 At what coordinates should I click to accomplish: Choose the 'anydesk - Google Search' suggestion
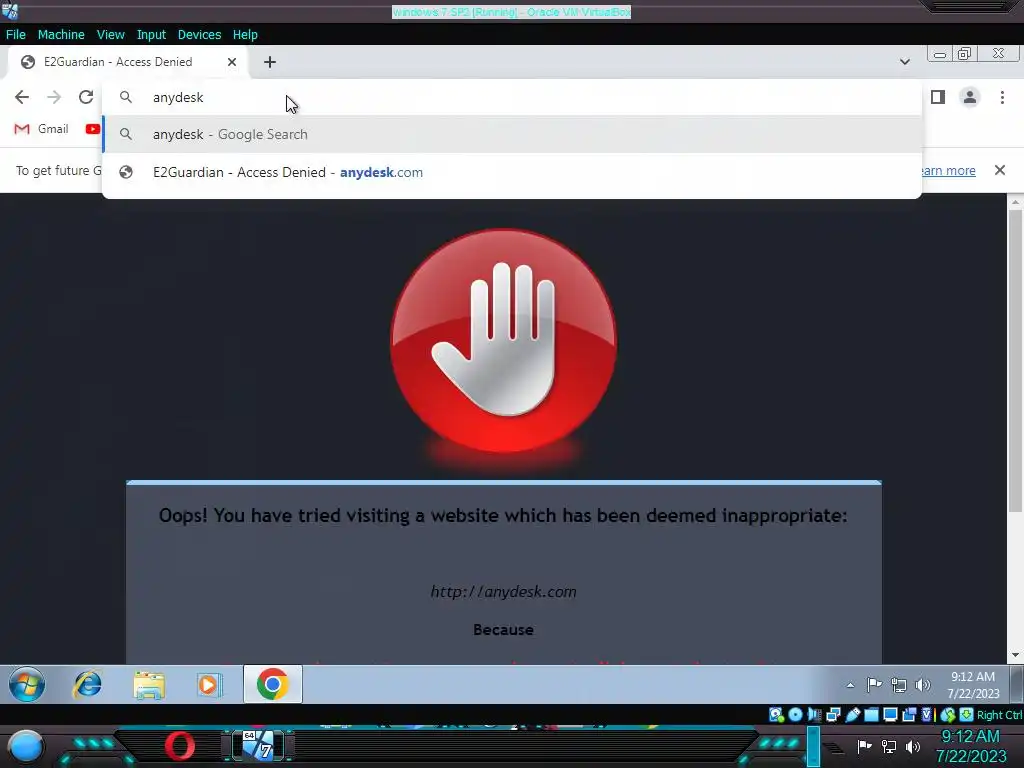pos(512,134)
